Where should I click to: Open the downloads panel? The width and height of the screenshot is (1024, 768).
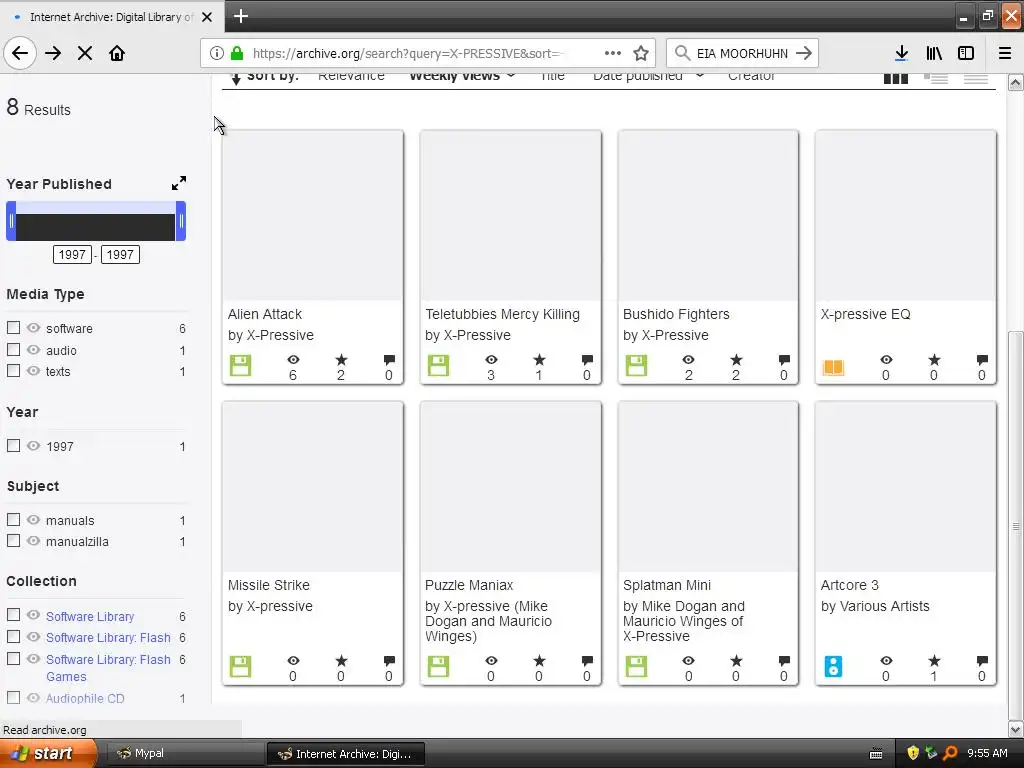tap(901, 53)
